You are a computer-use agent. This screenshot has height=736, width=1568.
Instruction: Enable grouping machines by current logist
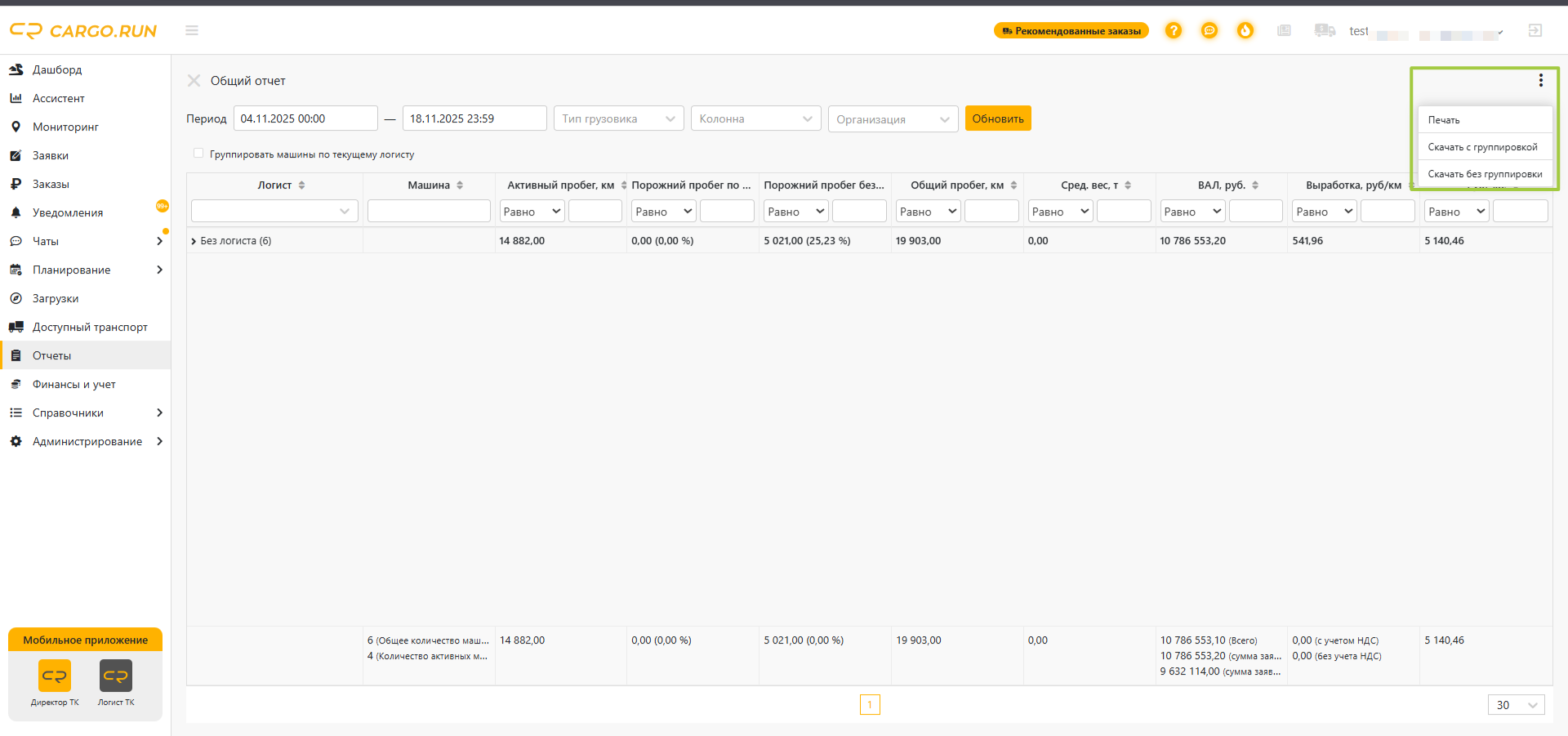tap(198, 154)
